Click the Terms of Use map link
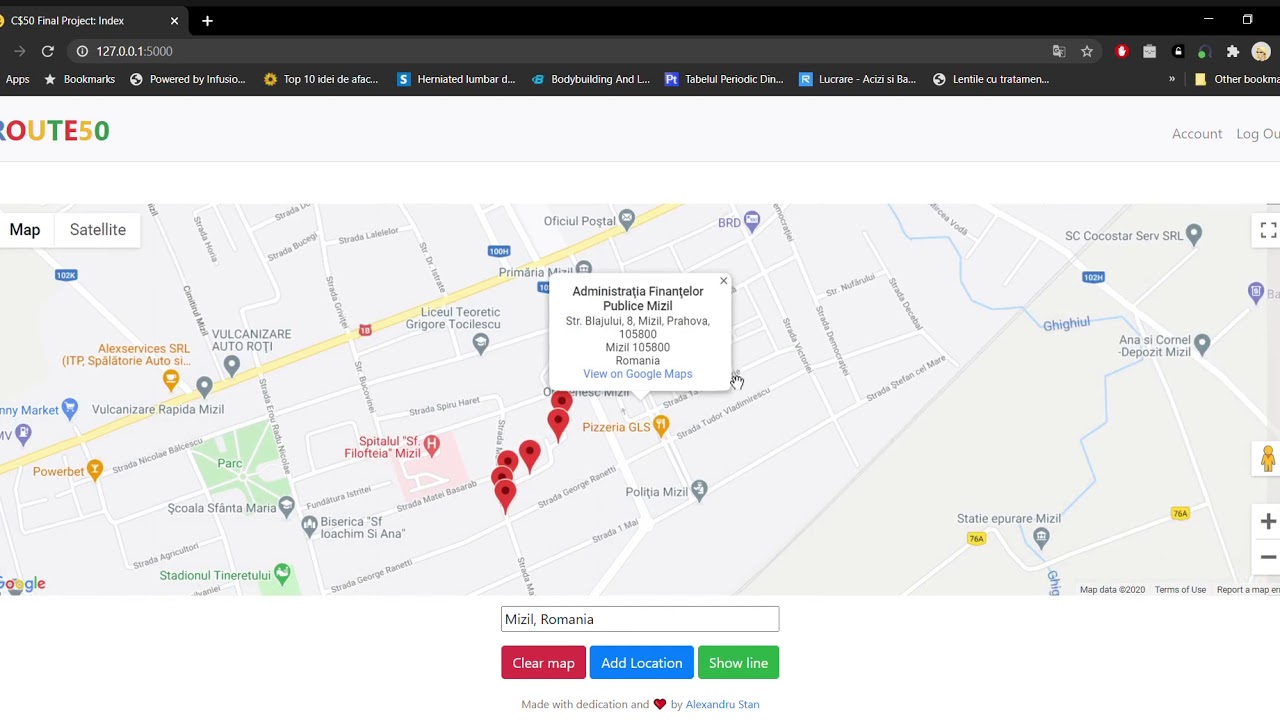The height and width of the screenshot is (720, 1280). [x=1180, y=590]
